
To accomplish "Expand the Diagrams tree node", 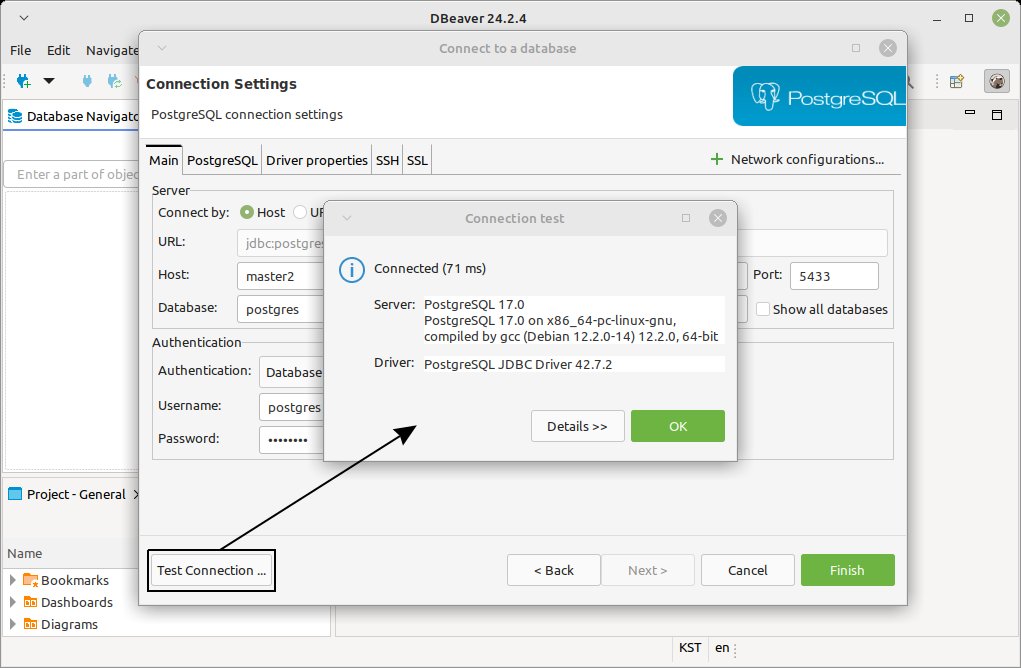I will (13, 624).
